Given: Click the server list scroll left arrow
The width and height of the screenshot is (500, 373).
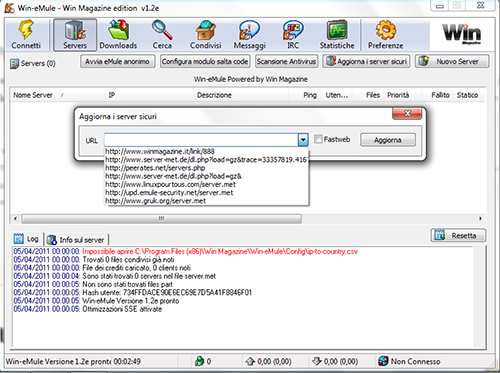Looking at the screenshot, I should click(x=15, y=219).
